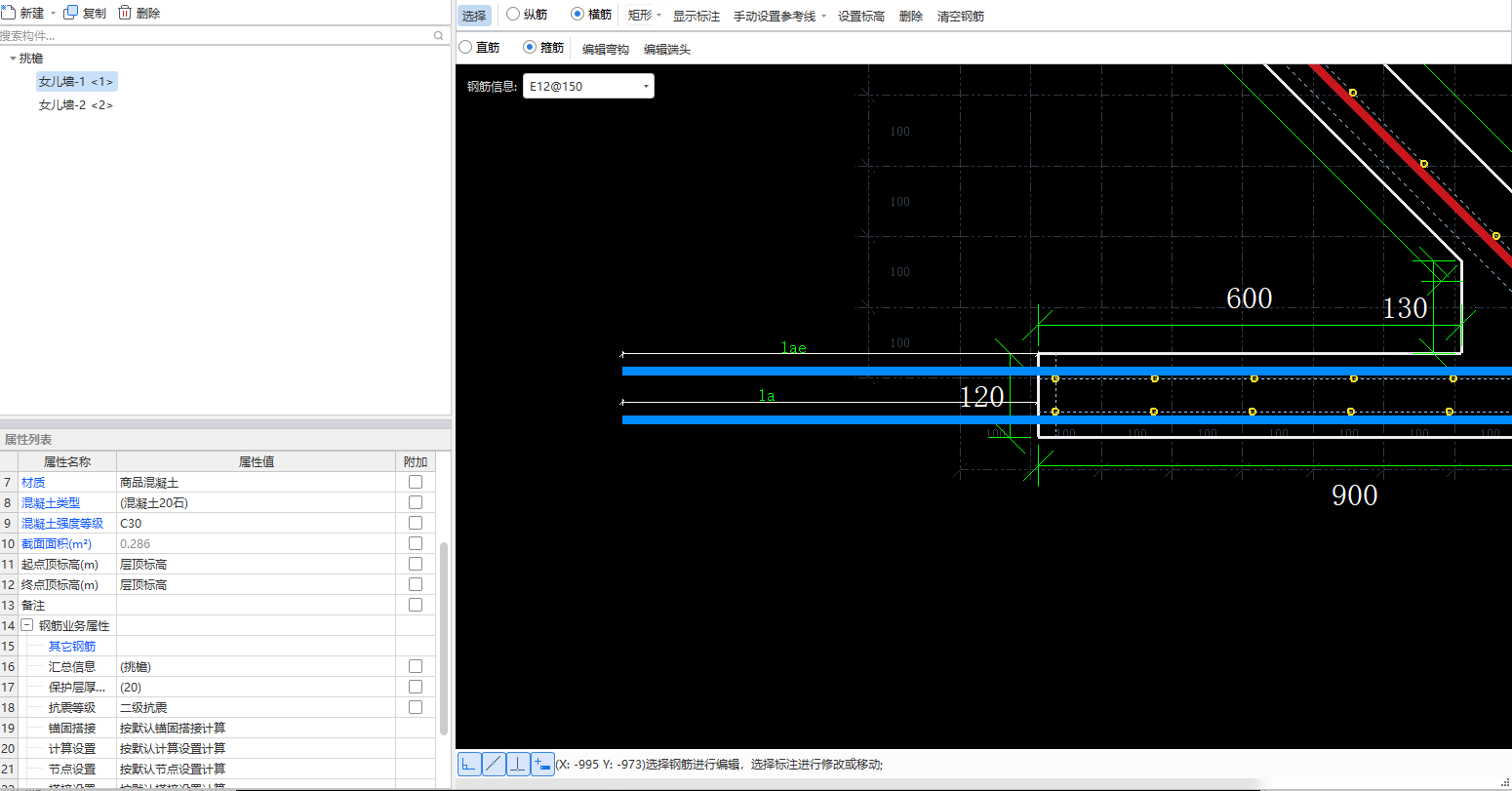Collapse the 钢筋业务属性 group
The height and width of the screenshot is (791, 1512).
pyautogui.click(x=26, y=625)
